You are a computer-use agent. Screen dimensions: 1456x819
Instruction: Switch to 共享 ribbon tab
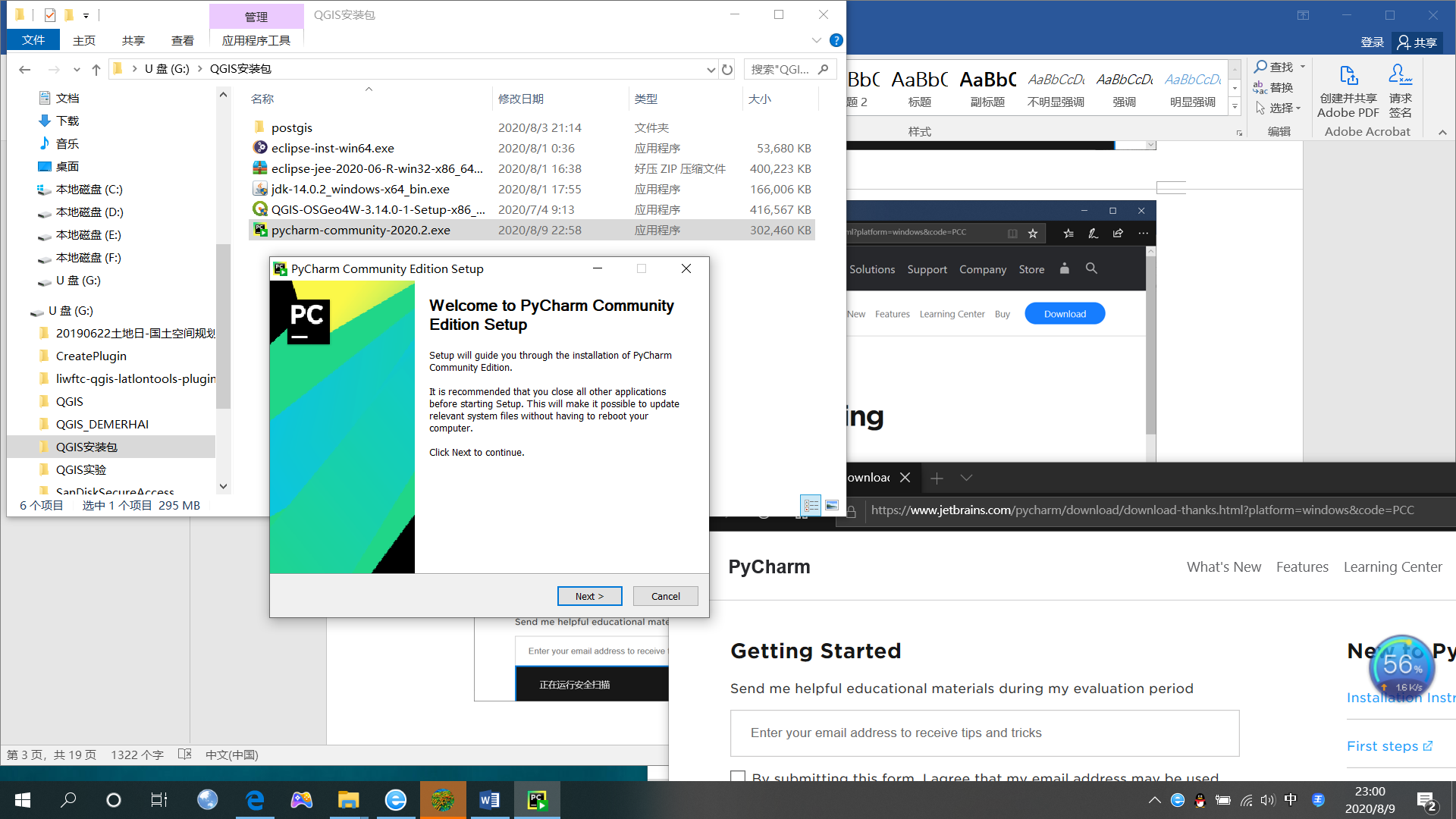pos(133,40)
